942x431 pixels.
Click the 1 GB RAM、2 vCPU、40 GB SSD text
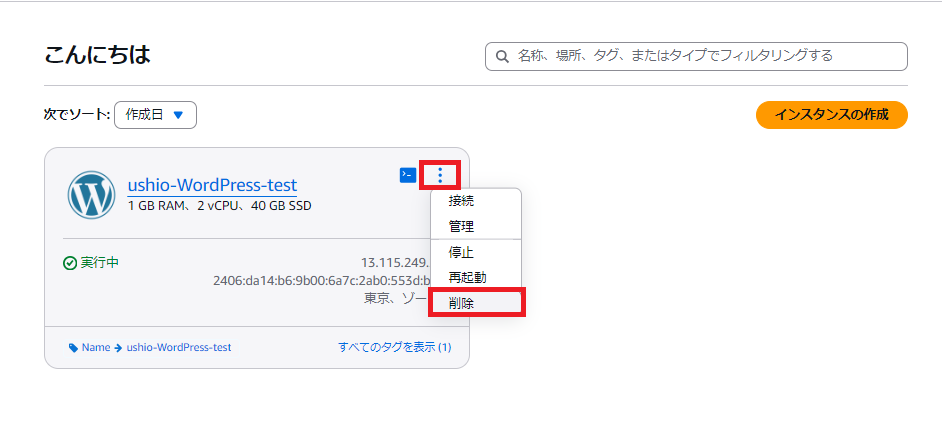[x=219, y=206]
